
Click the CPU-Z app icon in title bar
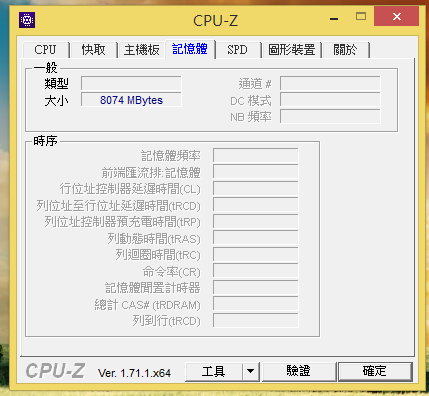pos(27,20)
